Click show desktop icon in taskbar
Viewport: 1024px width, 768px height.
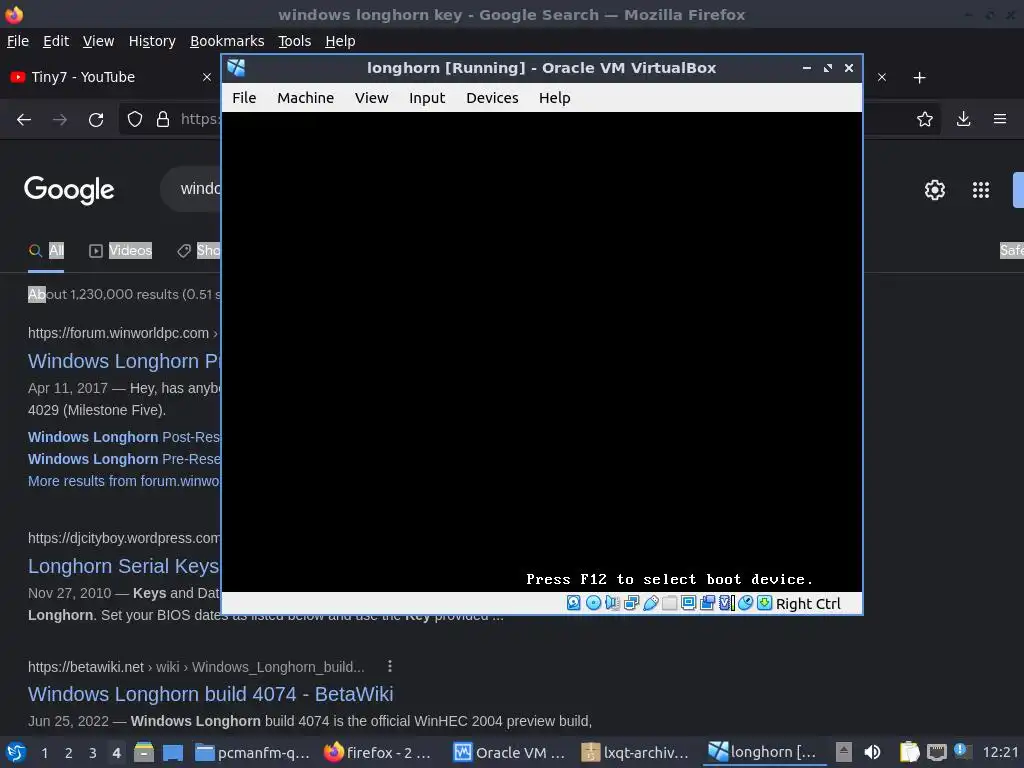click(172, 752)
